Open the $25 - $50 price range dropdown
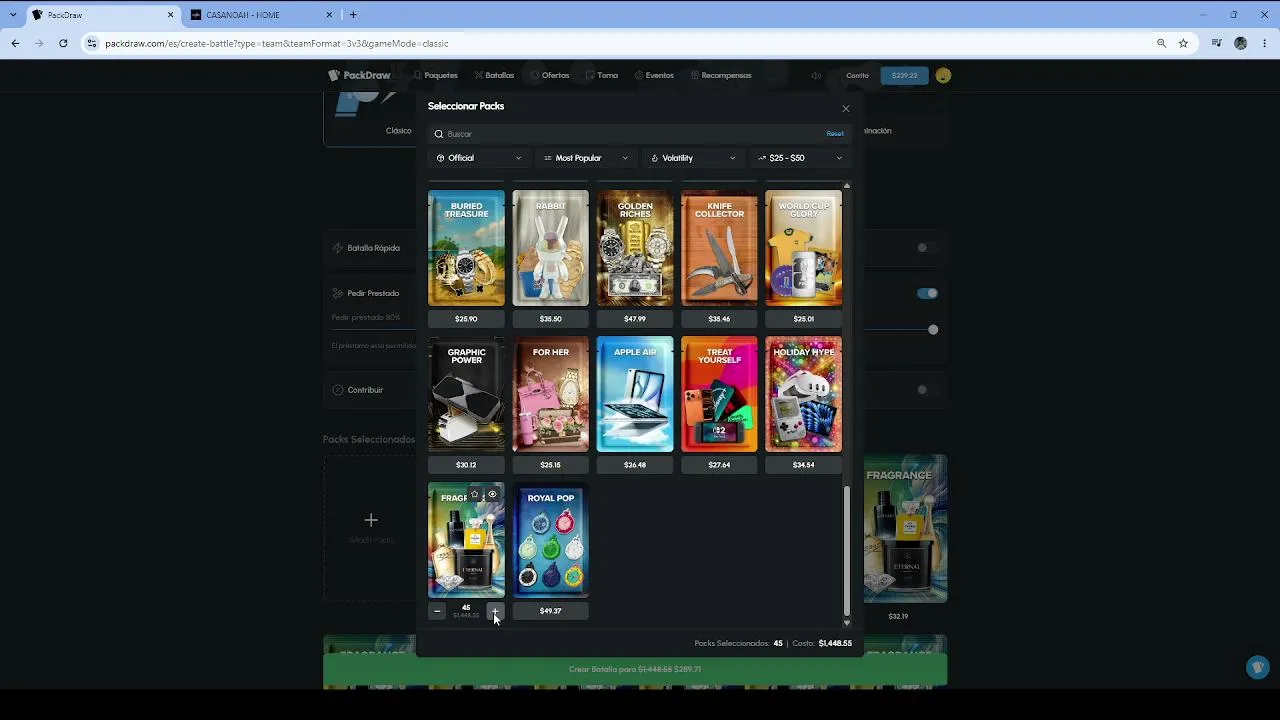 [800, 158]
